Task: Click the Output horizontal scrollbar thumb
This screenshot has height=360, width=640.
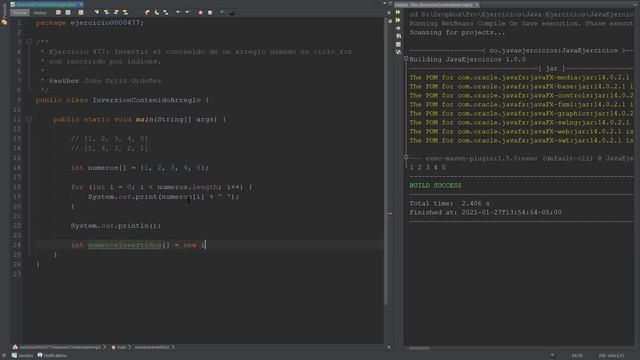Action: (x=419, y=348)
